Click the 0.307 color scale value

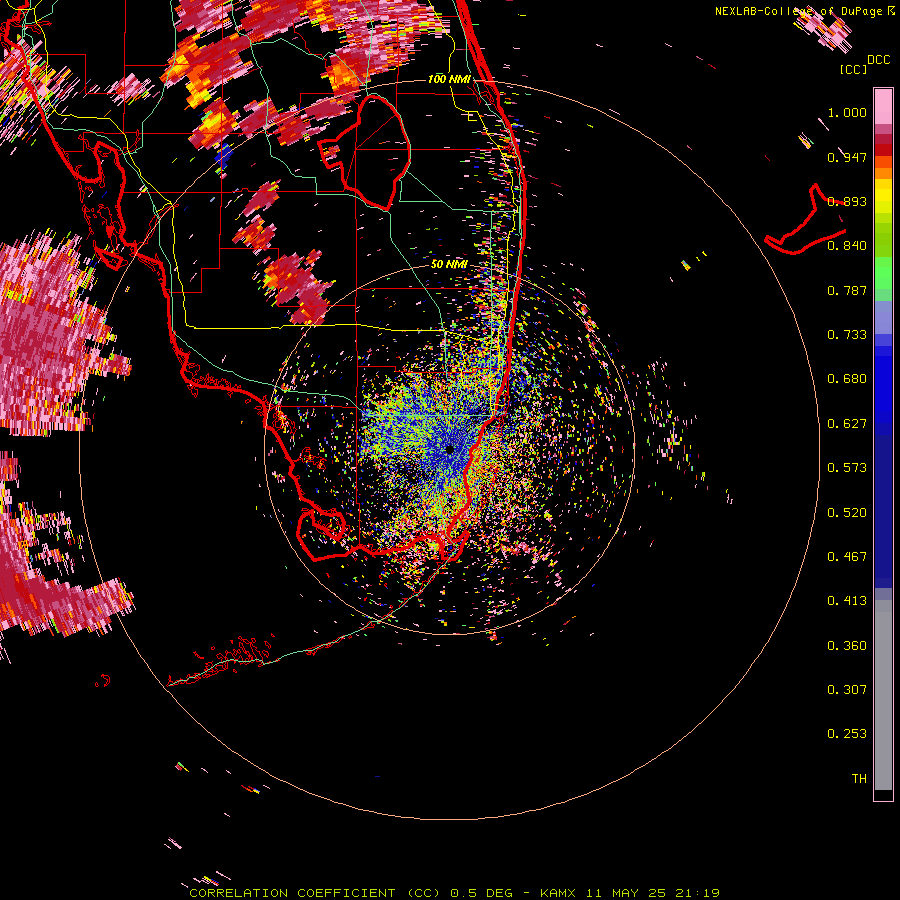point(847,690)
